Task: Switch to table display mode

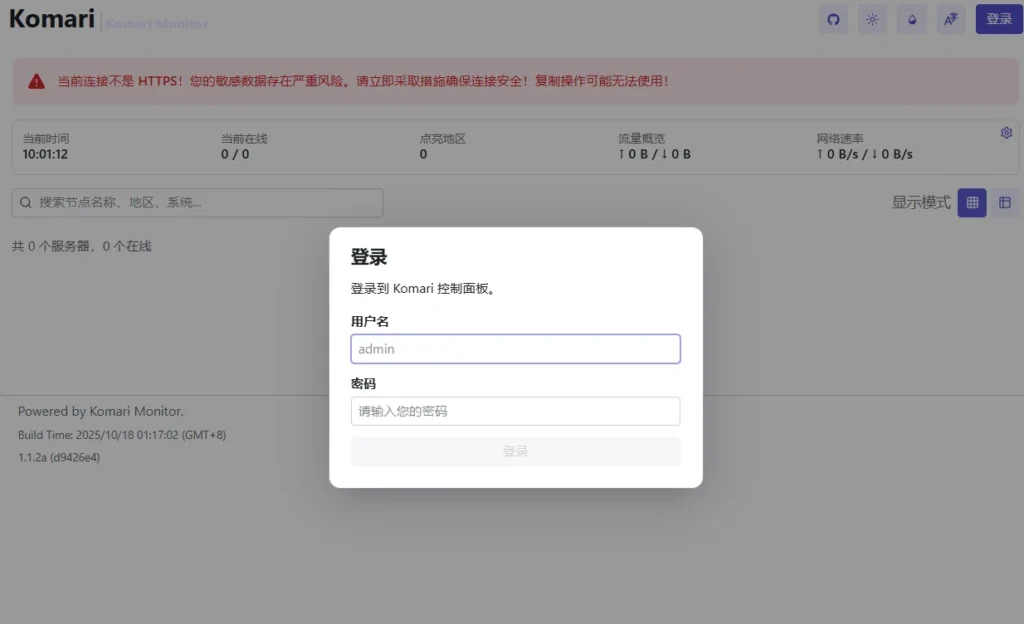Action: pos(1005,203)
